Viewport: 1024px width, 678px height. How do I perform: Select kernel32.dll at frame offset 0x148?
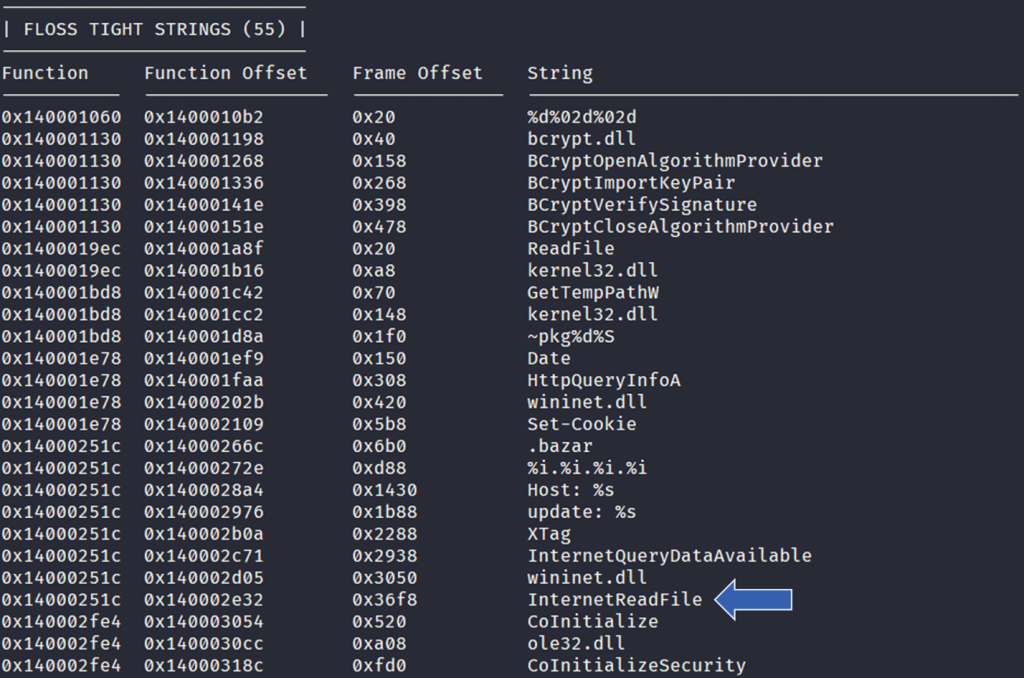coord(593,314)
